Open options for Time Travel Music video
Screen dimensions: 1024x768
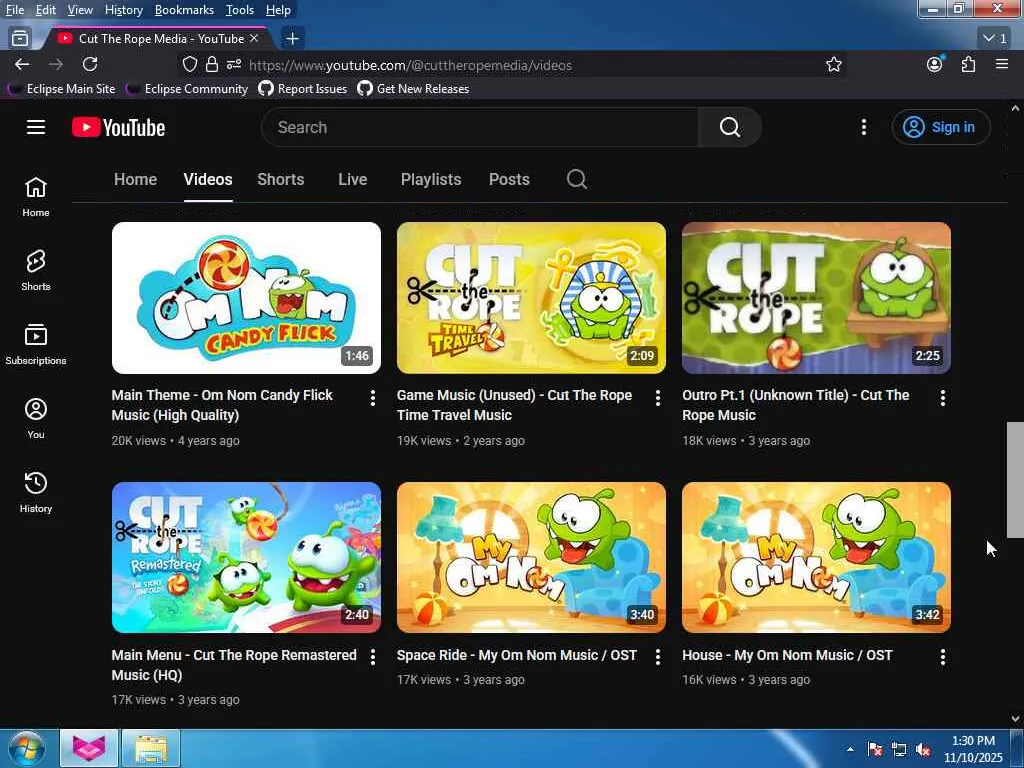(x=658, y=398)
